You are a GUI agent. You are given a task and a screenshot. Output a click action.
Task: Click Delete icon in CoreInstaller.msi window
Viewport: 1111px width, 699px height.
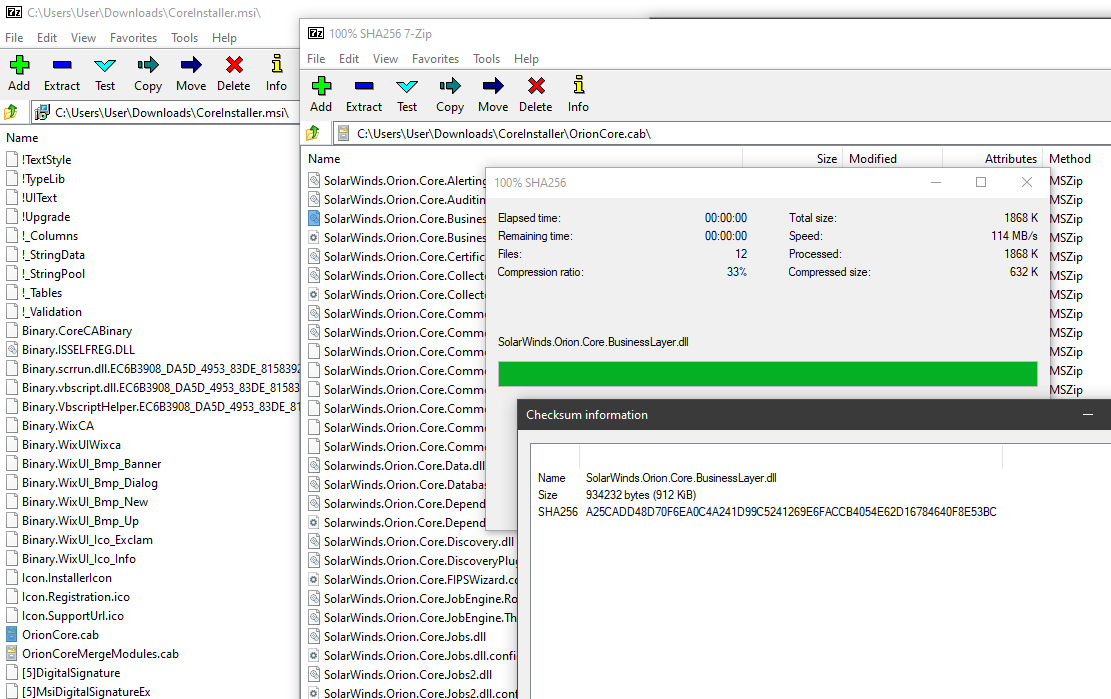click(x=234, y=65)
